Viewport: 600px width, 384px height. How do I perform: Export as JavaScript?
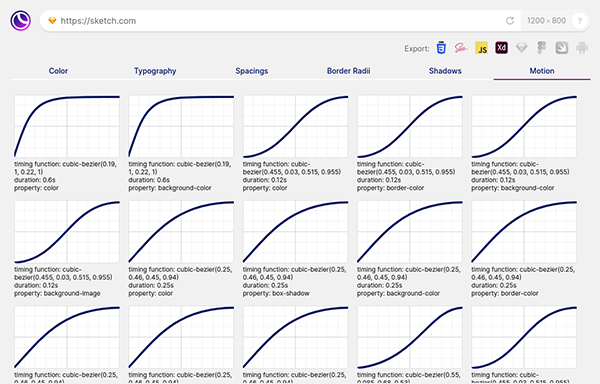pyautogui.click(x=481, y=48)
